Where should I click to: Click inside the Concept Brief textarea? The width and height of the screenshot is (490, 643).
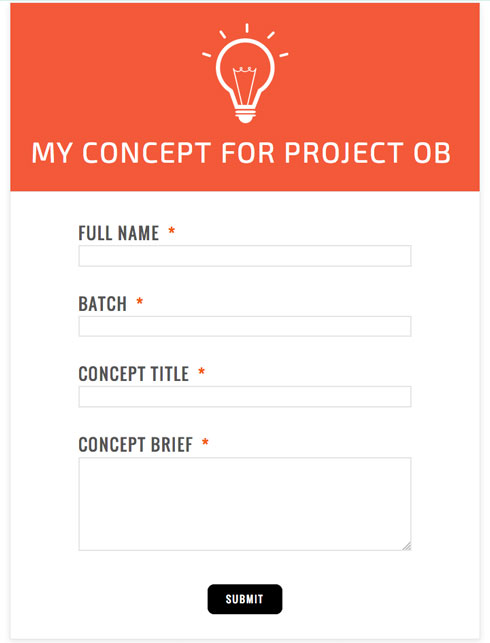[245, 504]
